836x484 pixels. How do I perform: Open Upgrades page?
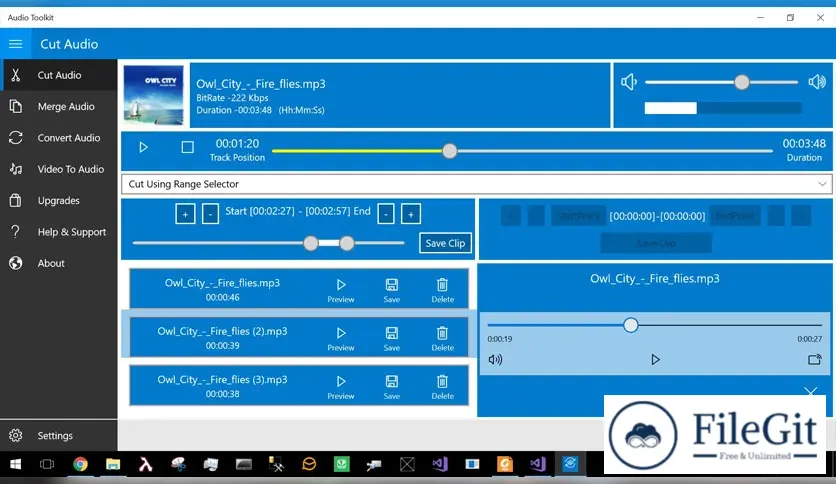click(x=59, y=201)
